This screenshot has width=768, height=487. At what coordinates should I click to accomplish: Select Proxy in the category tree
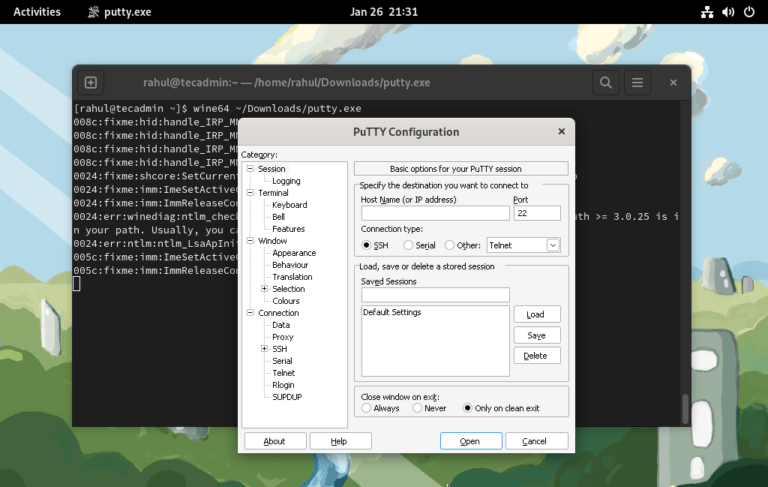282,337
